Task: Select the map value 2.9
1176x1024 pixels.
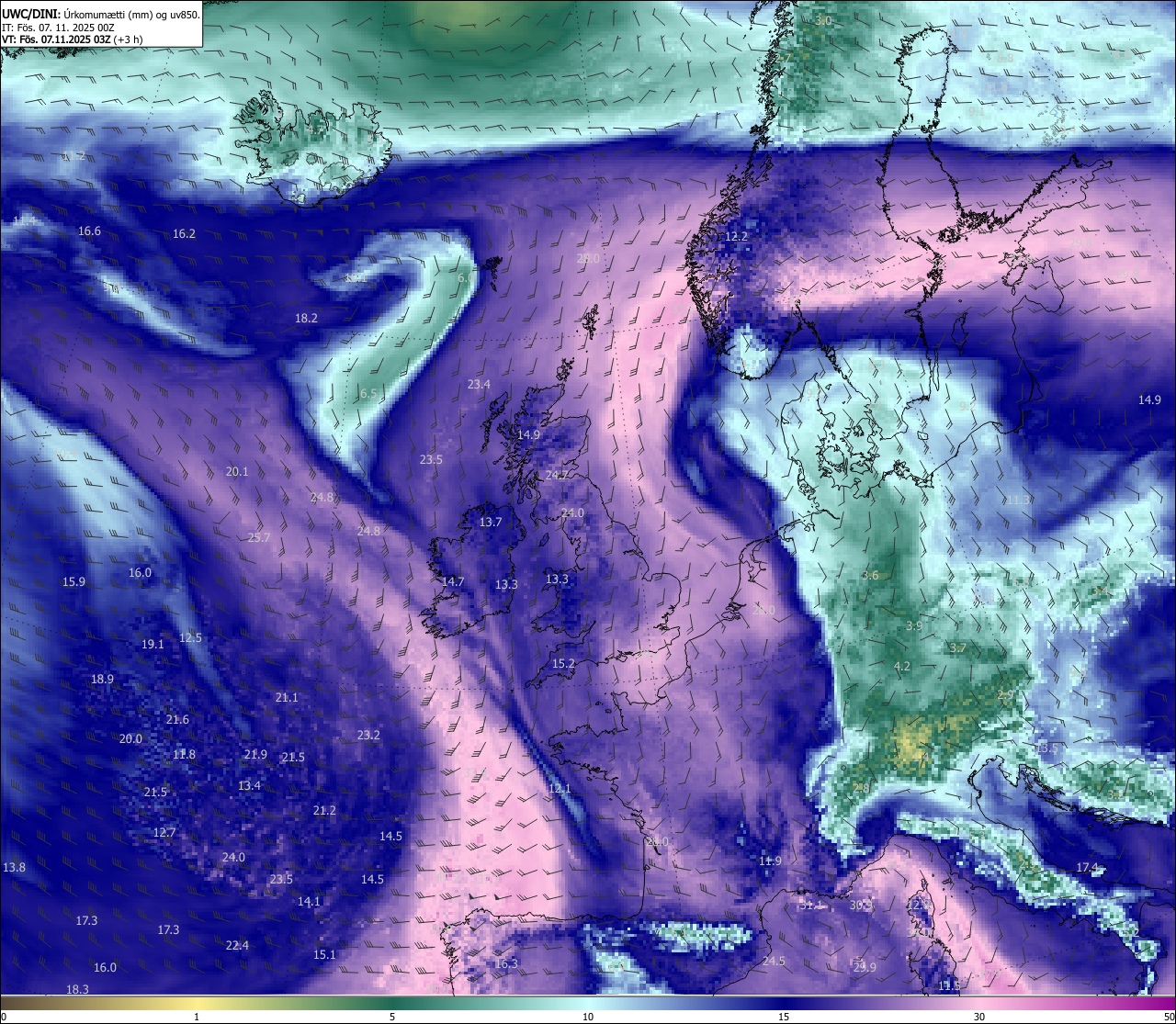Action: [x=1005, y=695]
